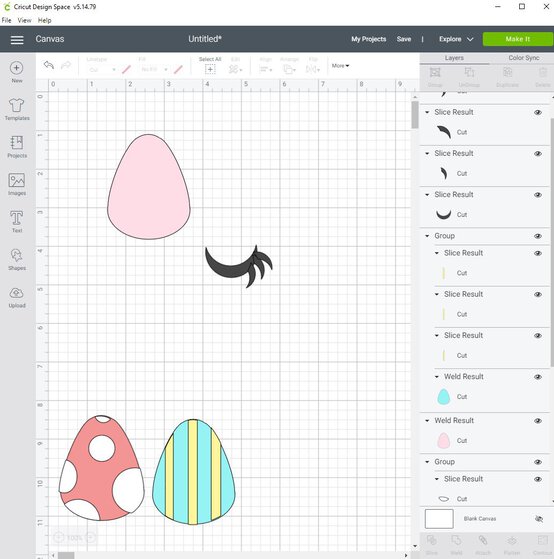This screenshot has width=554, height=559.
Task: Open the Images library
Action: tap(17, 184)
